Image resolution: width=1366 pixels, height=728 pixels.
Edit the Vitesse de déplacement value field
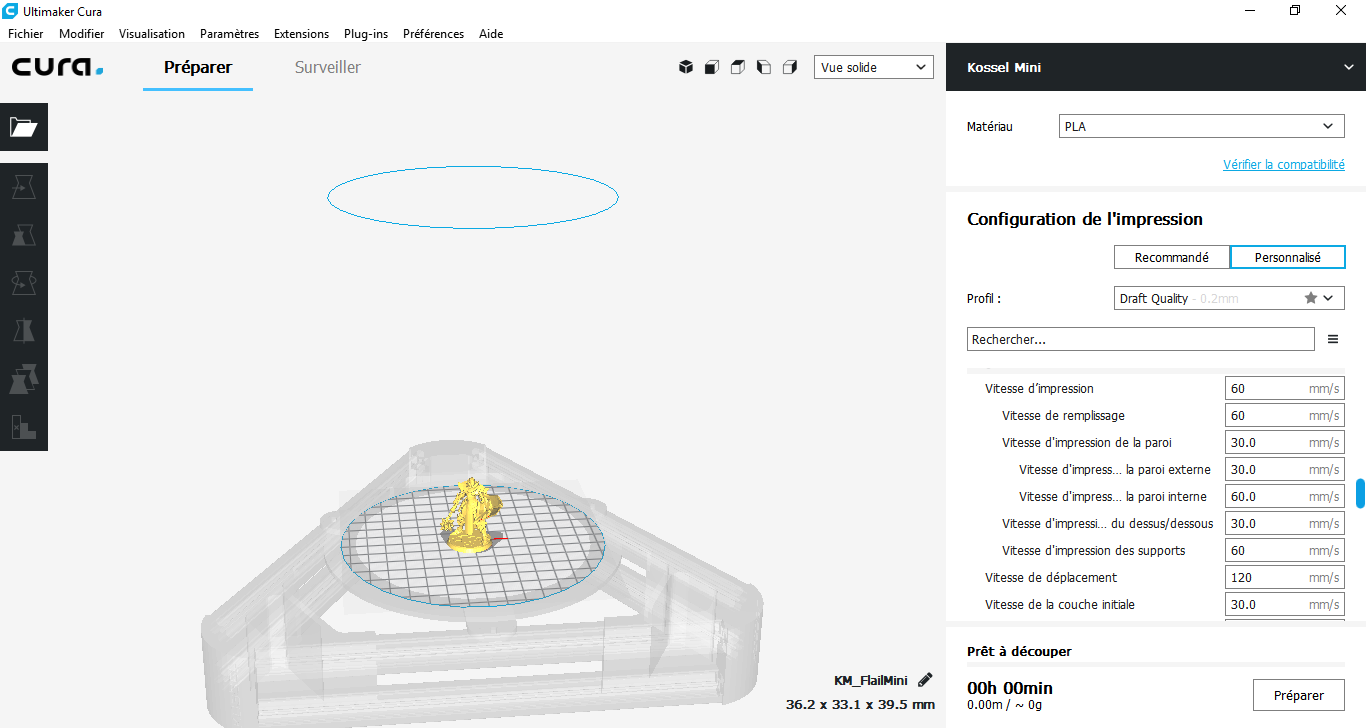pos(1285,577)
